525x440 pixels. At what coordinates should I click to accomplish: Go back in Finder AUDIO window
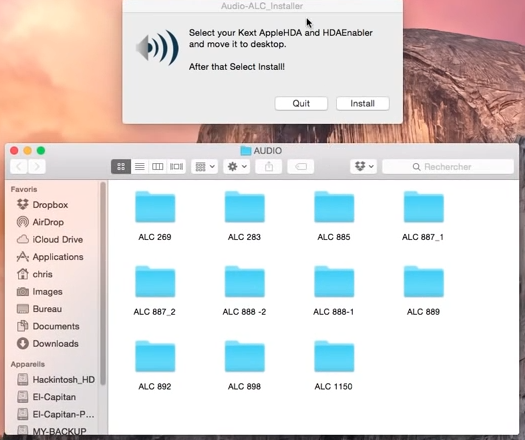coord(19,166)
